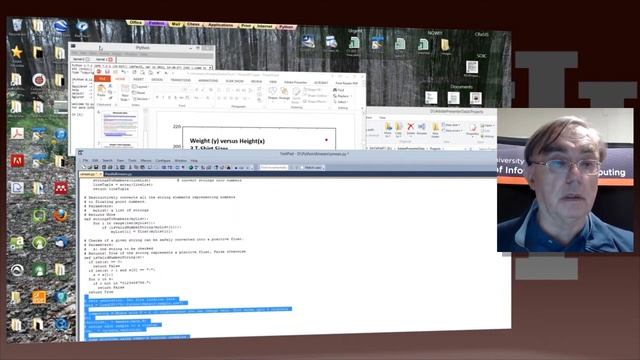Select the iTunes desktop icon
Screen dimensions: 640x360
point(60,134)
